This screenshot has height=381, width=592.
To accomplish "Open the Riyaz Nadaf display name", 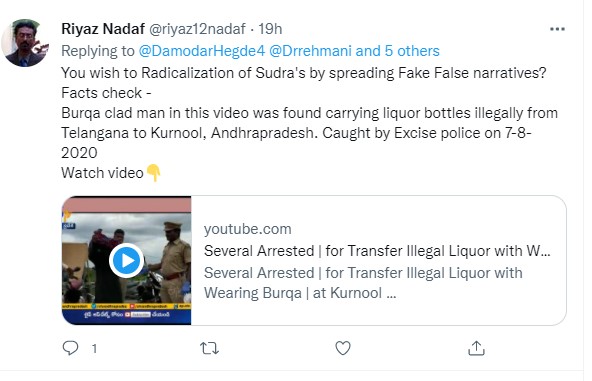I will [103, 29].
